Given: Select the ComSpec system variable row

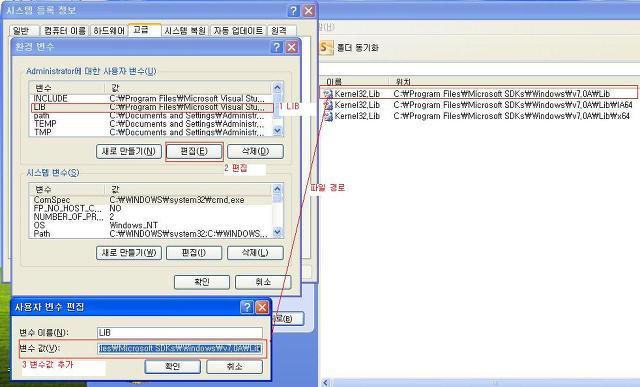Looking at the screenshot, I should (x=150, y=200).
